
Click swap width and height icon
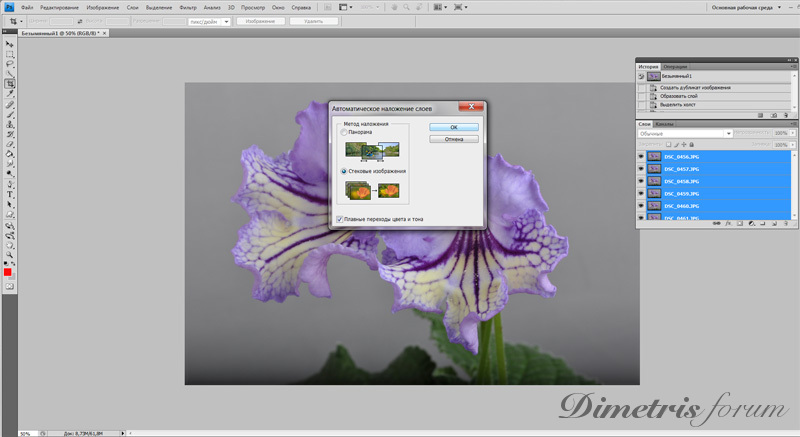click(x=80, y=21)
